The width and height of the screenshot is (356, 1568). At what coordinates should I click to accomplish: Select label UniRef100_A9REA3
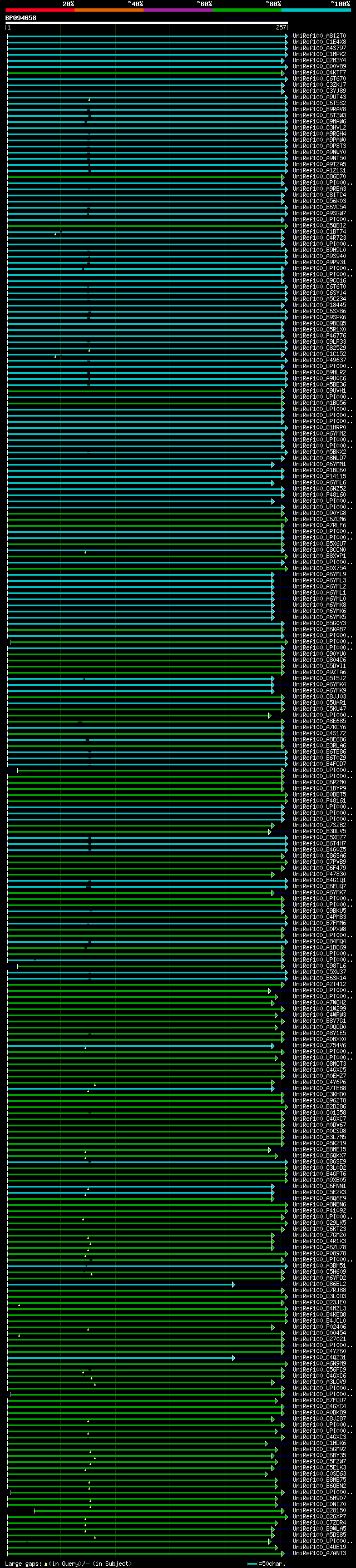319,189
